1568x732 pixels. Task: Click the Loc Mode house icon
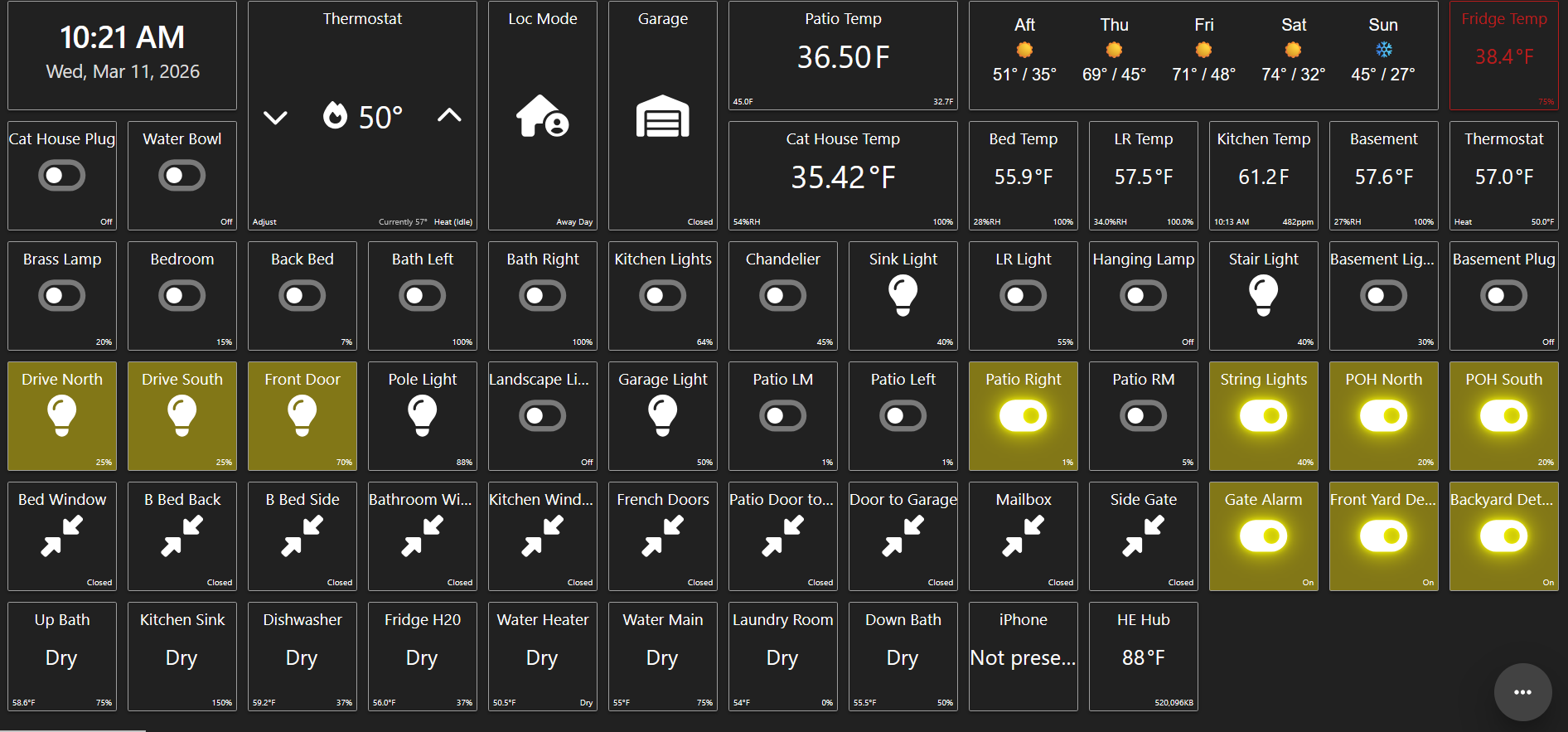coord(542,116)
